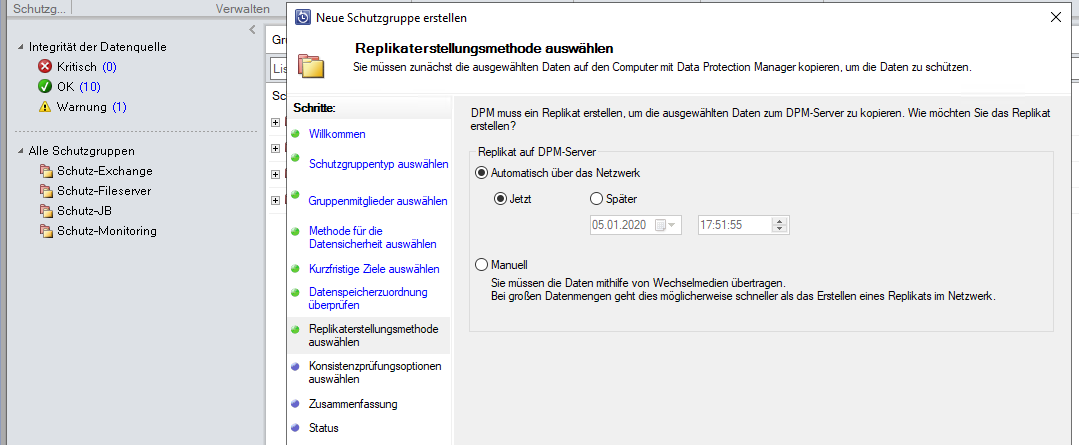The image size is (1079, 445).
Task: Go to Kurzfristige Ziele auswählen step
Action: pos(374,269)
